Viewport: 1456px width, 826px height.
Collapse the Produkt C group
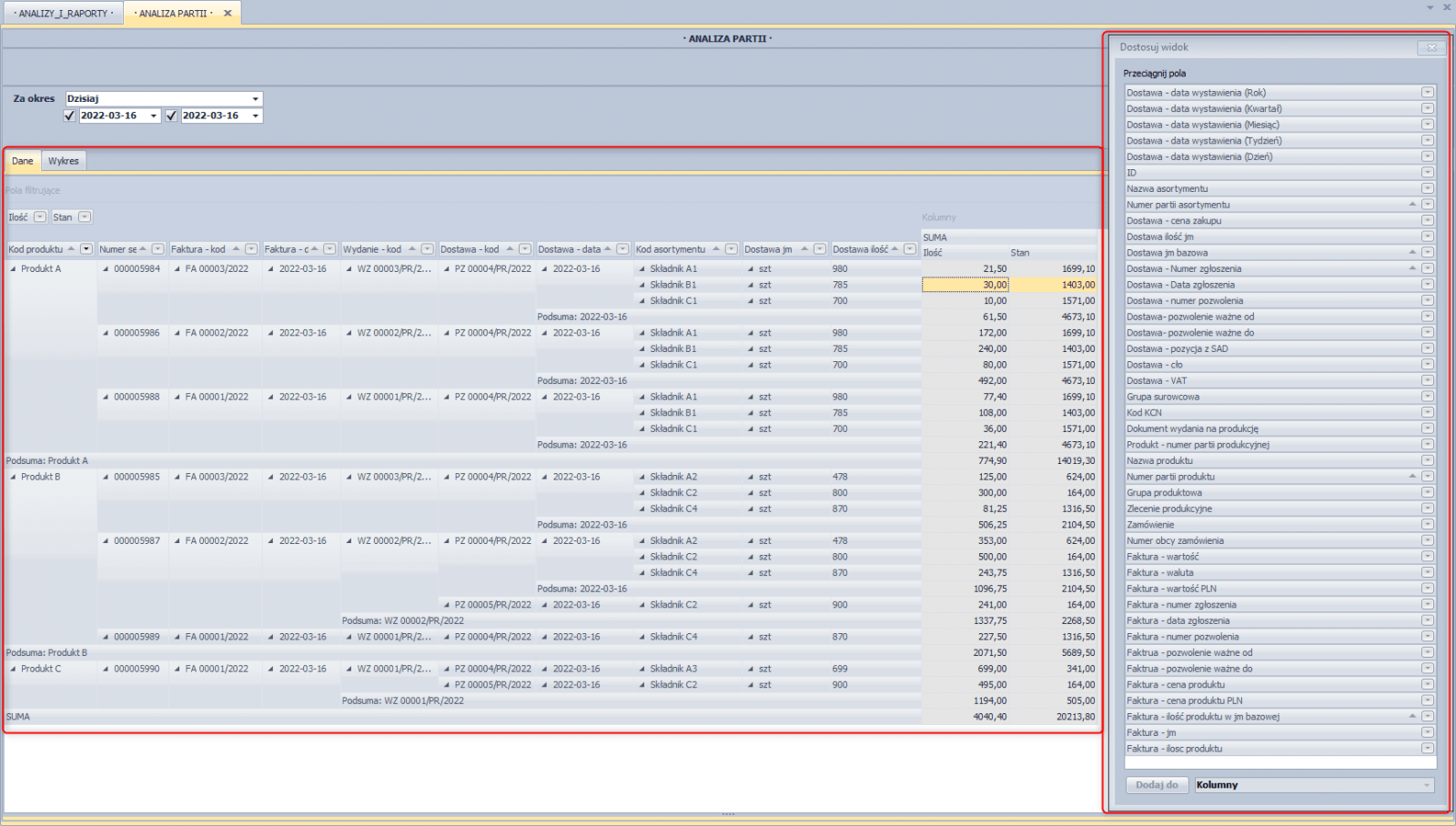coord(13,669)
